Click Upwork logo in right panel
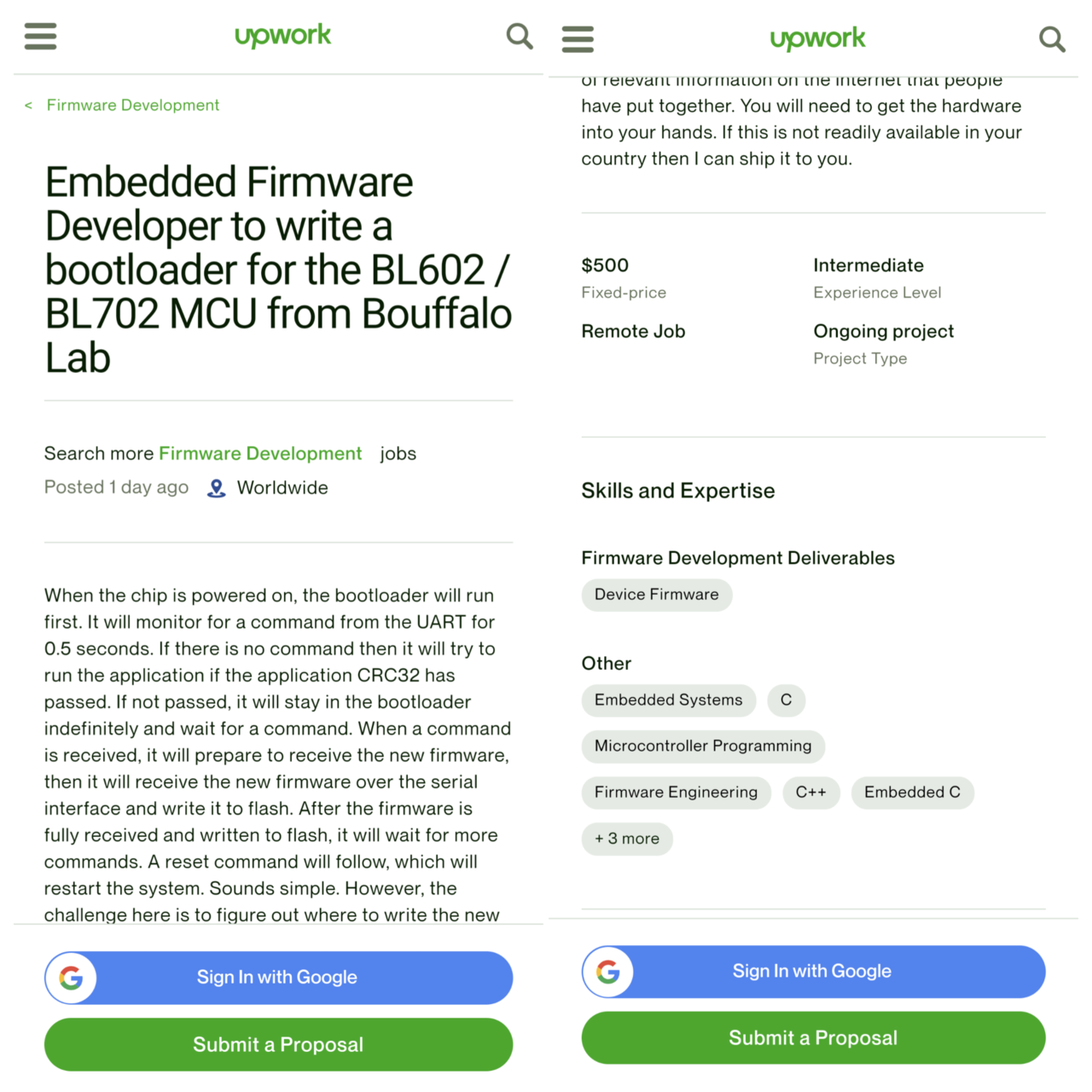The image size is (1092, 1092). tap(817, 39)
